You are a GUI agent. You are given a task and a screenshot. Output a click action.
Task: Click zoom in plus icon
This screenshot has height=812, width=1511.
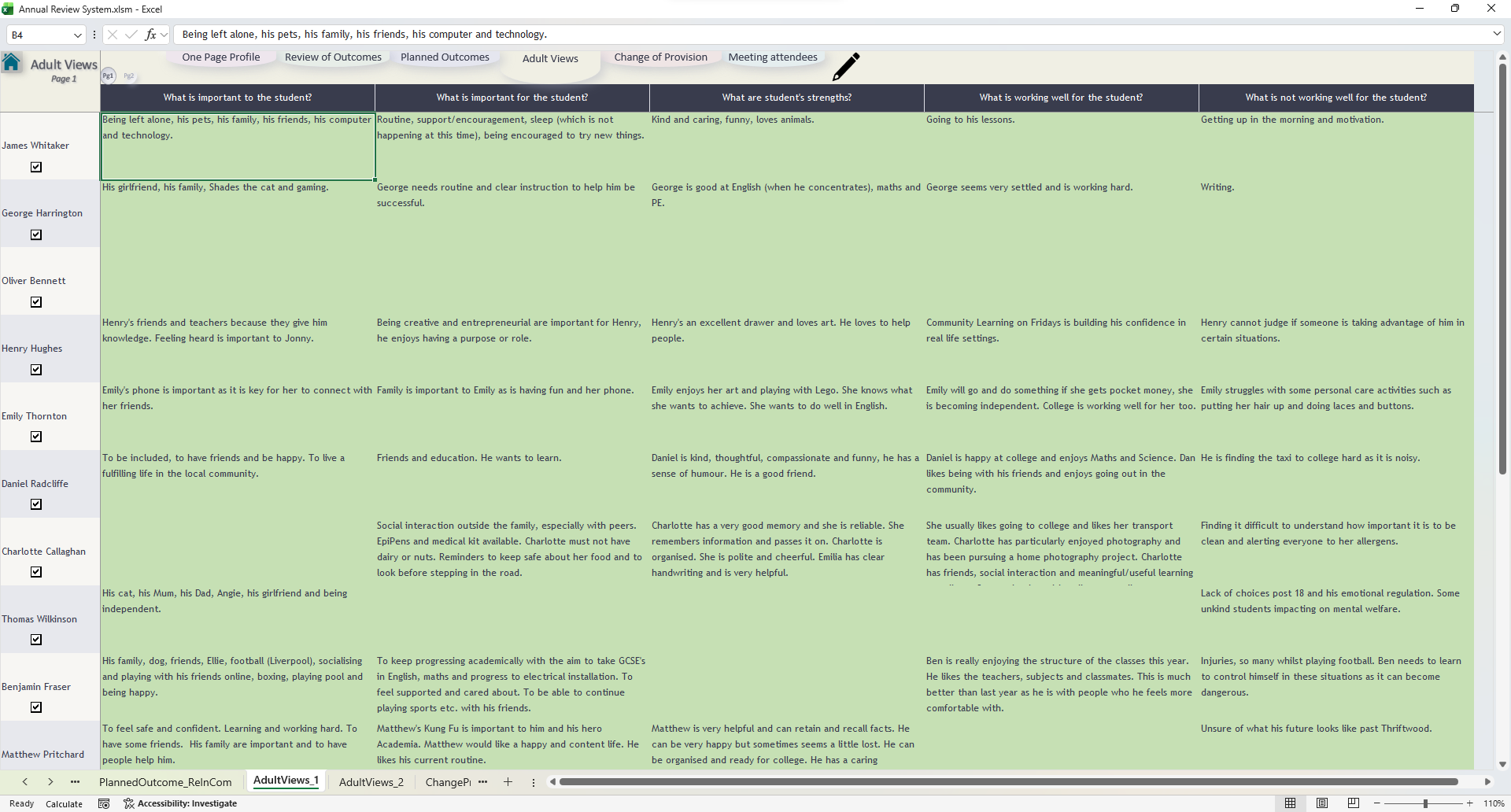[1469, 803]
